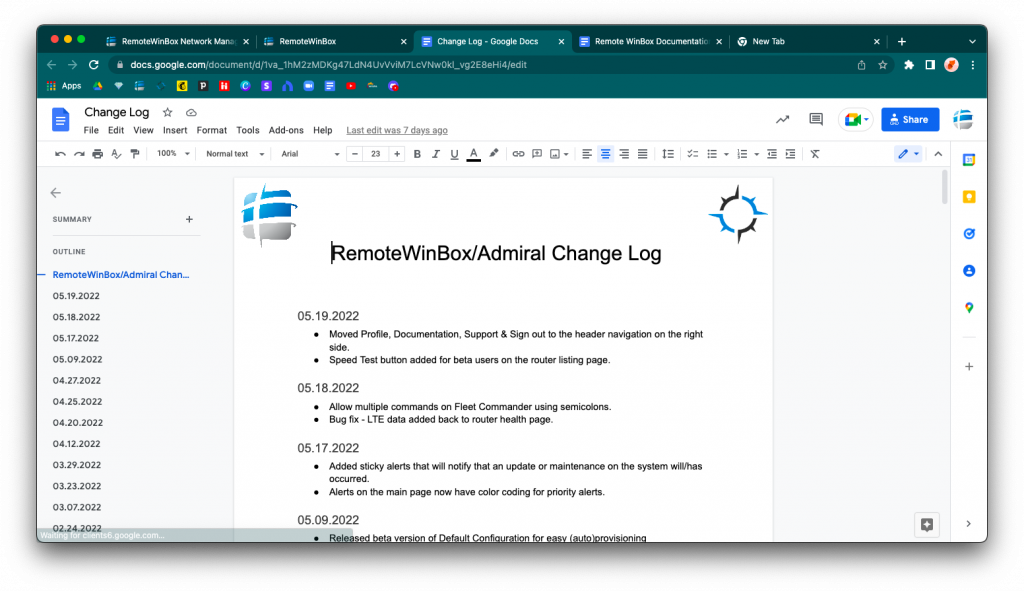The height and width of the screenshot is (591, 1024).
Task: Go to the Docs home icon
Action: pos(60,120)
